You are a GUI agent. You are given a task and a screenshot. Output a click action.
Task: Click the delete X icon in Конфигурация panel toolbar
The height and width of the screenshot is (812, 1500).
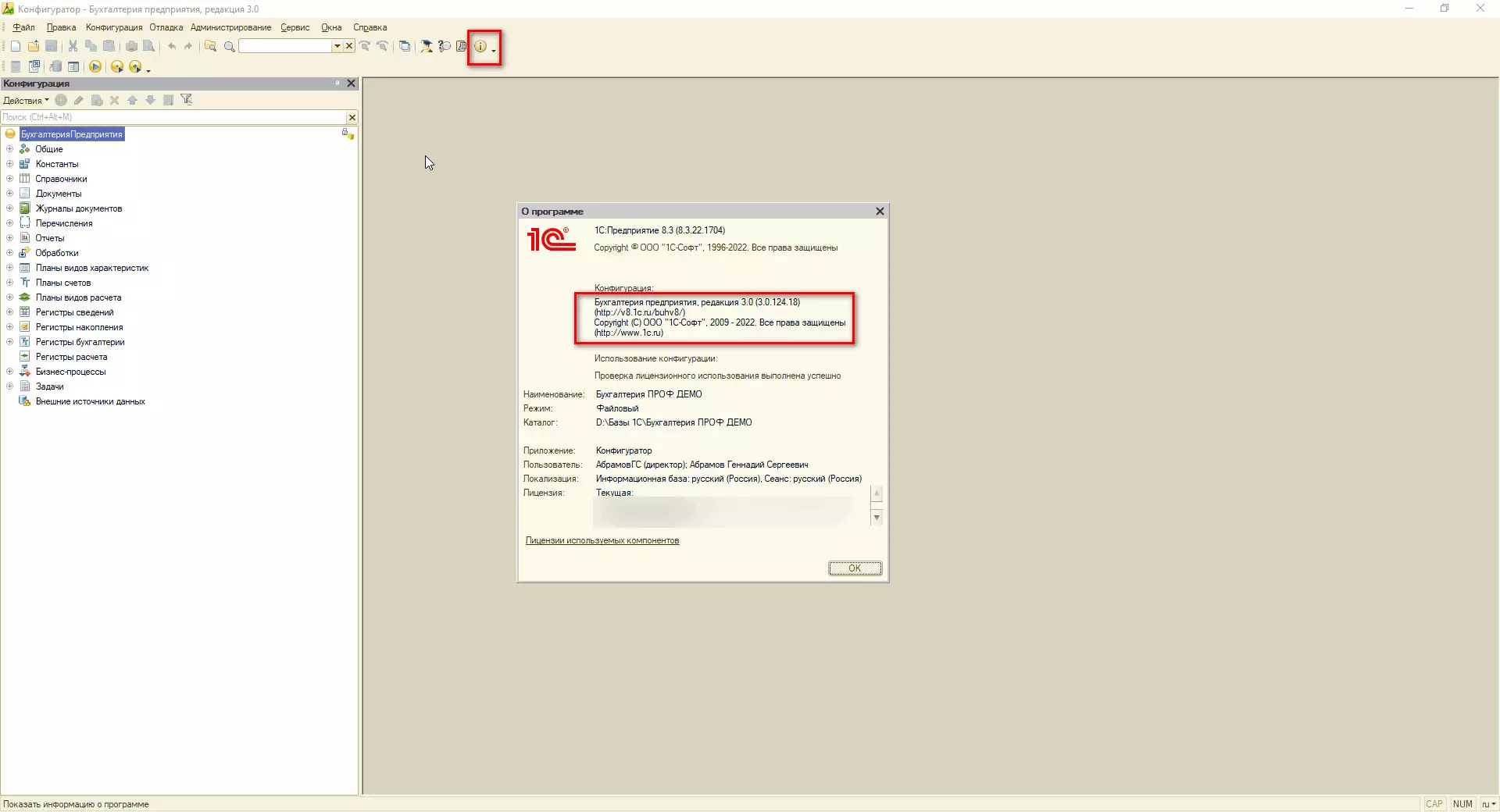(x=114, y=100)
